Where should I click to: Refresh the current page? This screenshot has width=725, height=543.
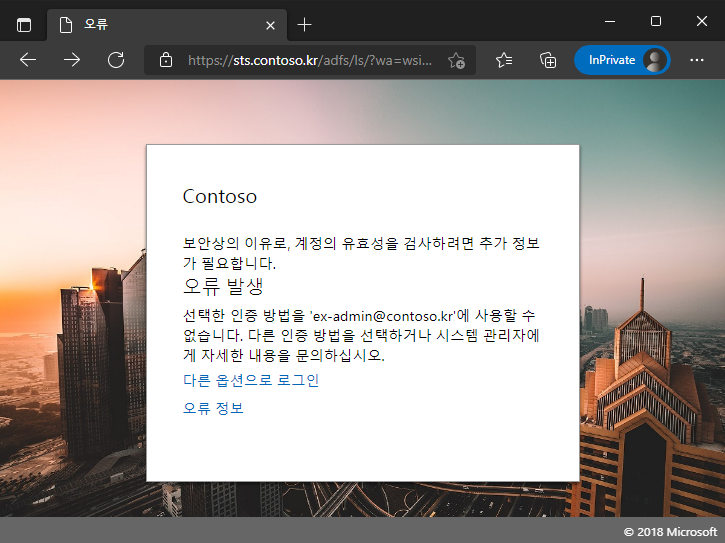[116, 60]
